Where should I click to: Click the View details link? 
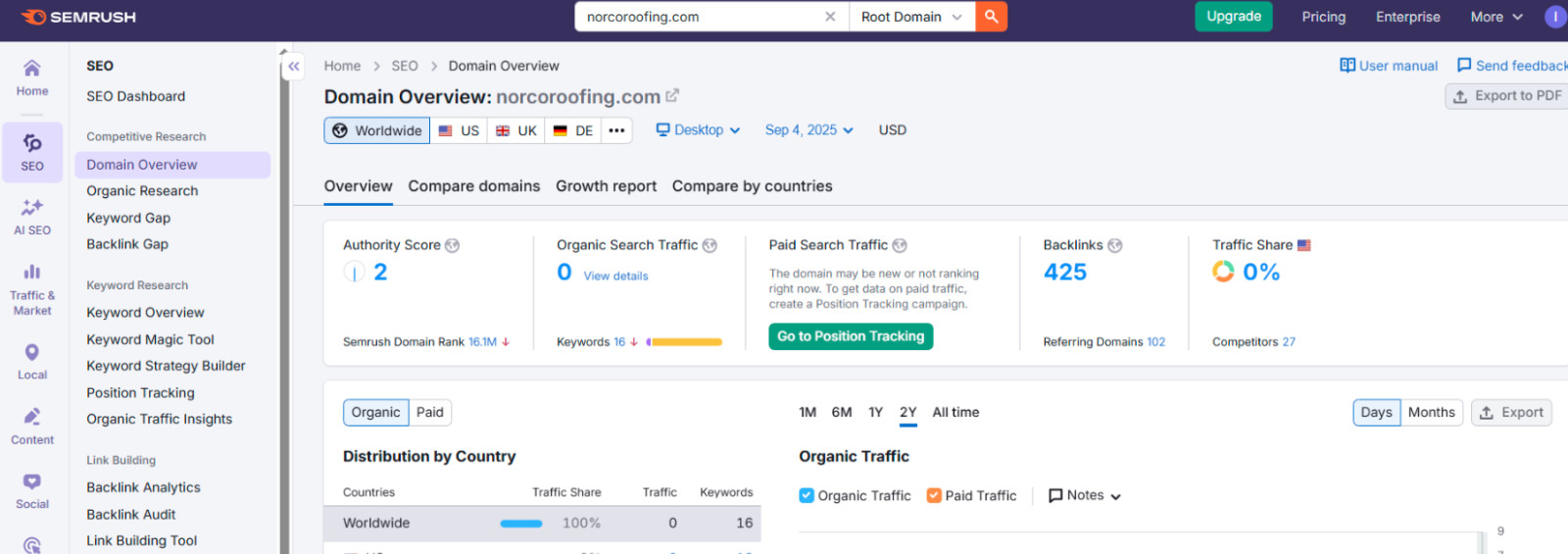(x=615, y=277)
